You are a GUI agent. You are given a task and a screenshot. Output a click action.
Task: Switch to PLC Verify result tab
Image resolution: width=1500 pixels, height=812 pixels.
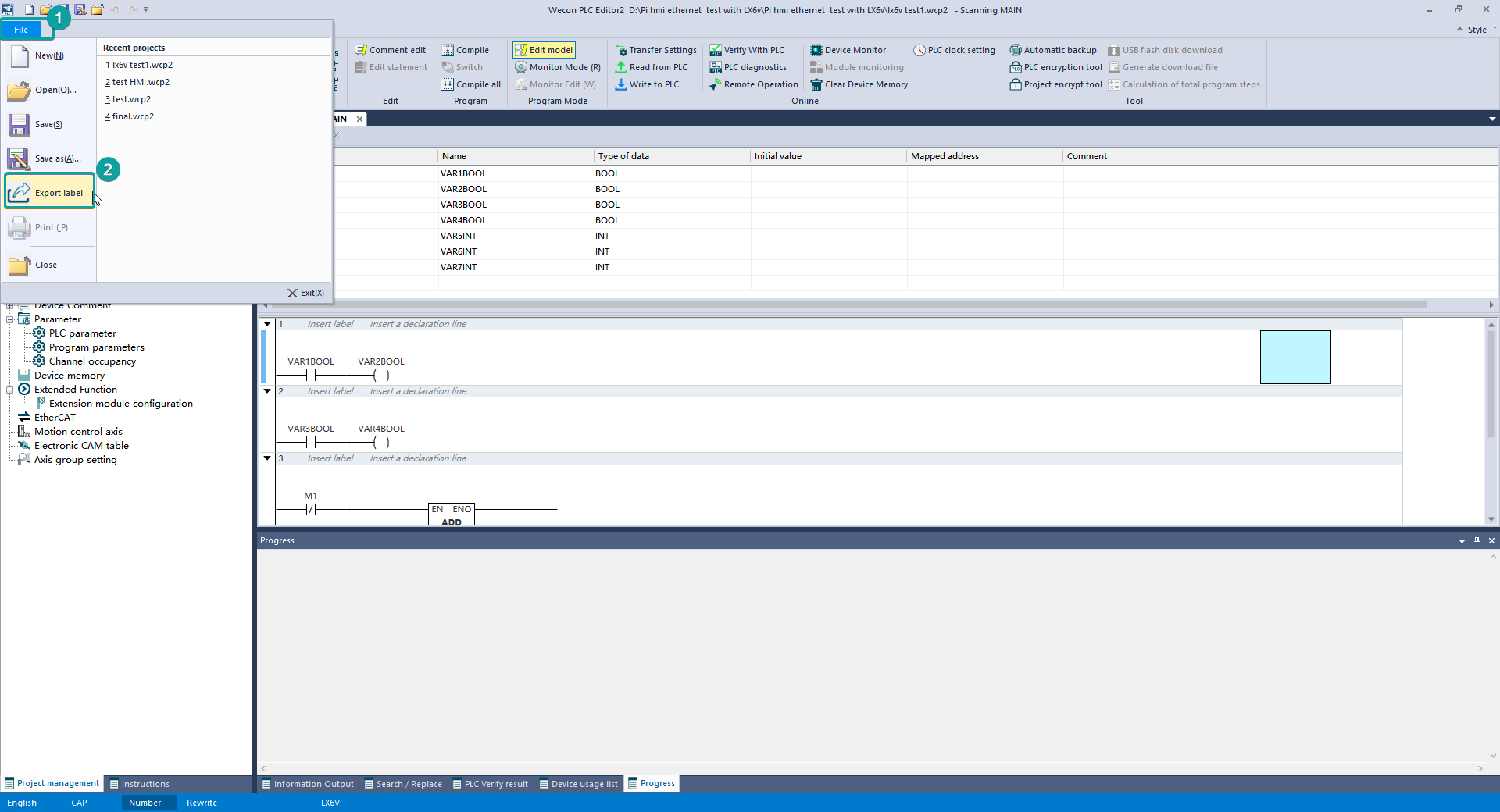(x=491, y=784)
